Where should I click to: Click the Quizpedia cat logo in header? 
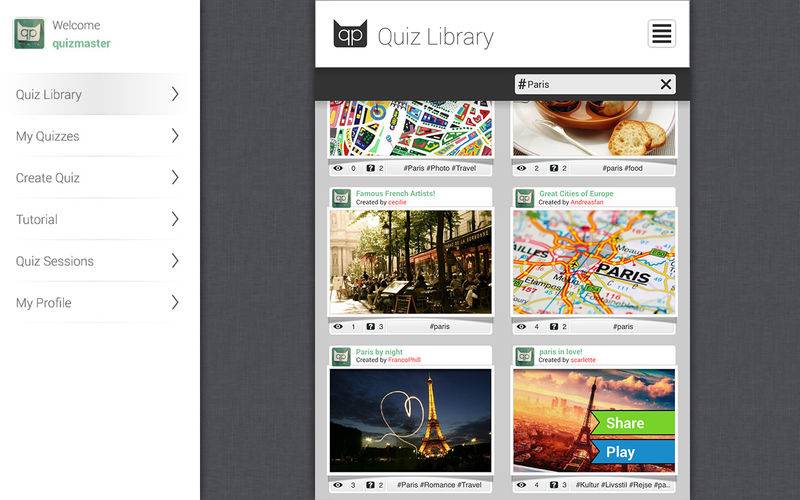click(x=350, y=34)
